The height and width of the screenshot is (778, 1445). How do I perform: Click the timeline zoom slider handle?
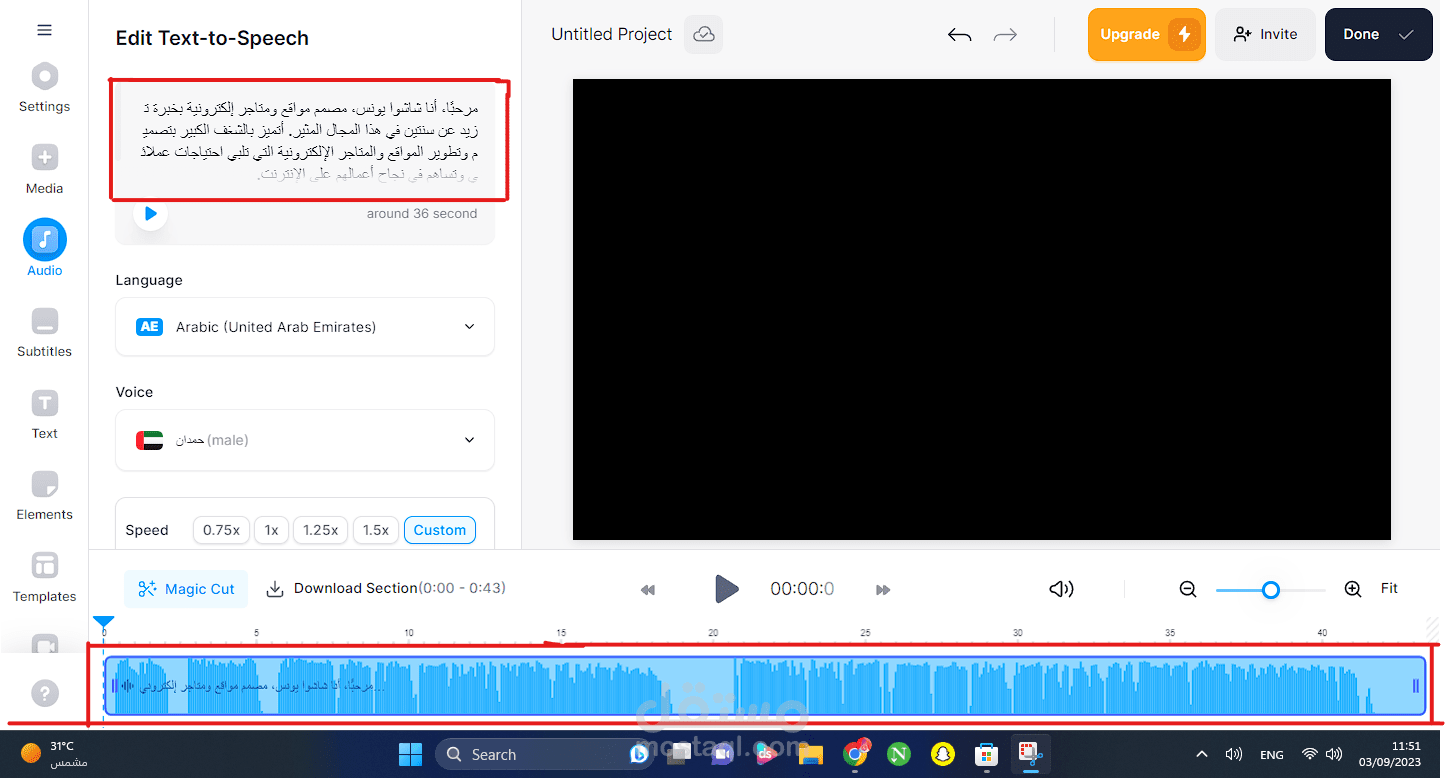pyautogui.click(x=1270, y=590)
